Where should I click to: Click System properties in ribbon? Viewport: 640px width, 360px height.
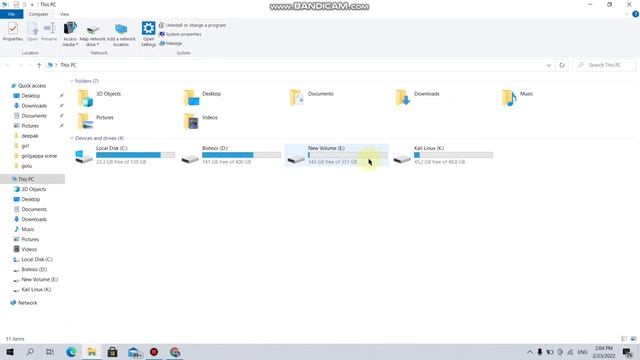point(180,34)
